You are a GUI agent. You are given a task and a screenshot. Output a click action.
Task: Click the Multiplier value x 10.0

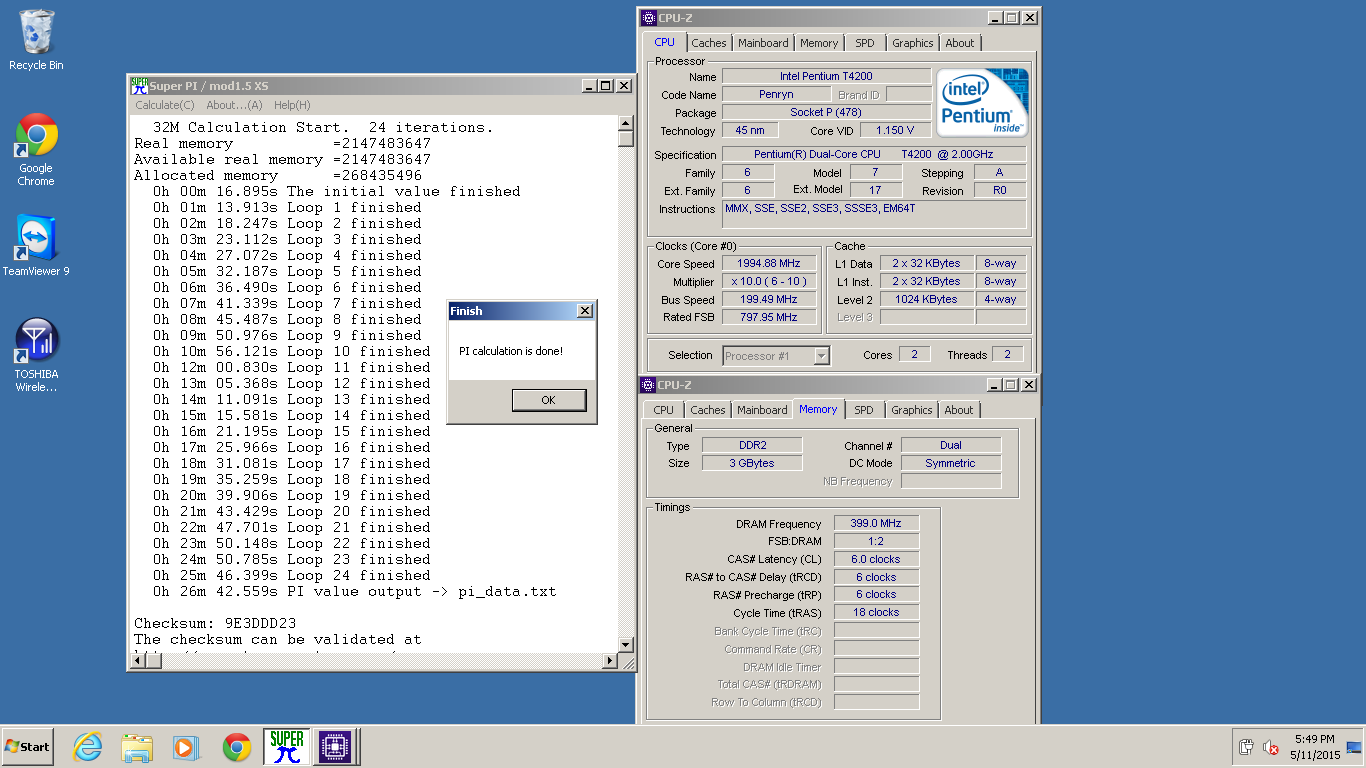point(770,282)
